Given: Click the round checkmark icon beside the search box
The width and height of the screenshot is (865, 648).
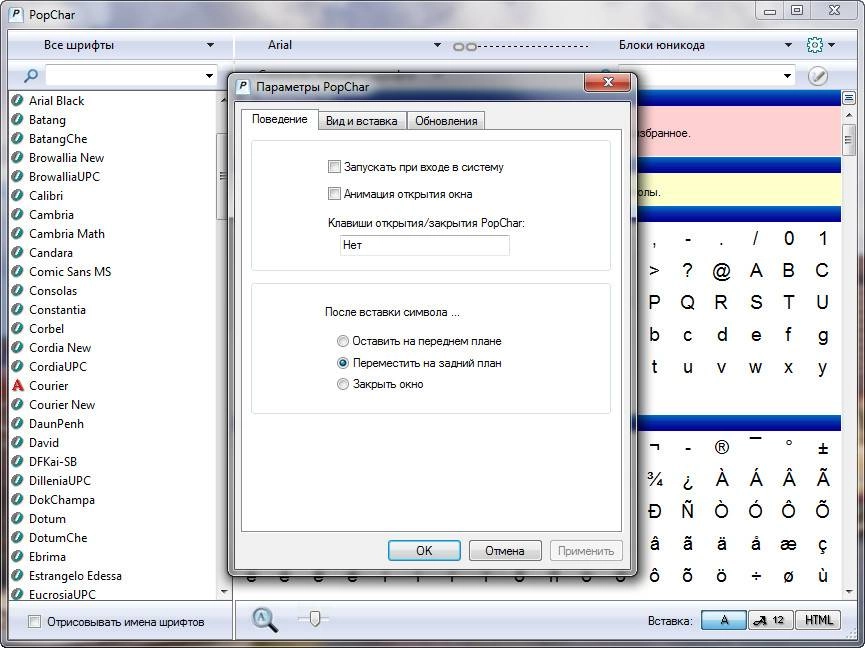Looking at the screenshot, I should click(x=818, y=76).
